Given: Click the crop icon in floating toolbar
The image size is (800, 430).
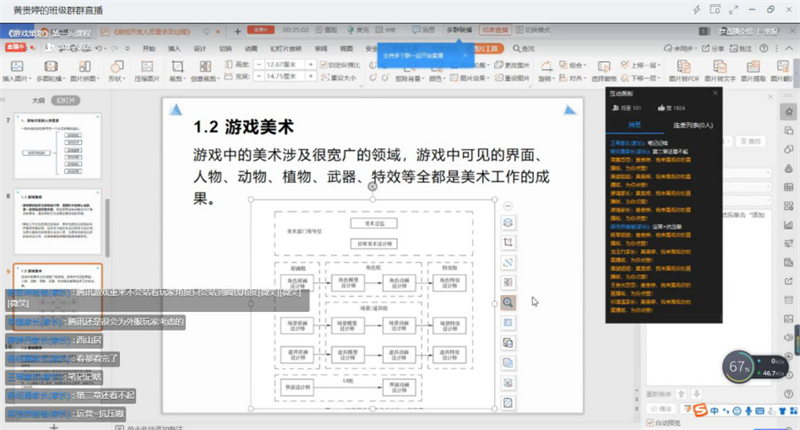Looking at the screenshot, I should pyautogui.click(x=508, y=242).
